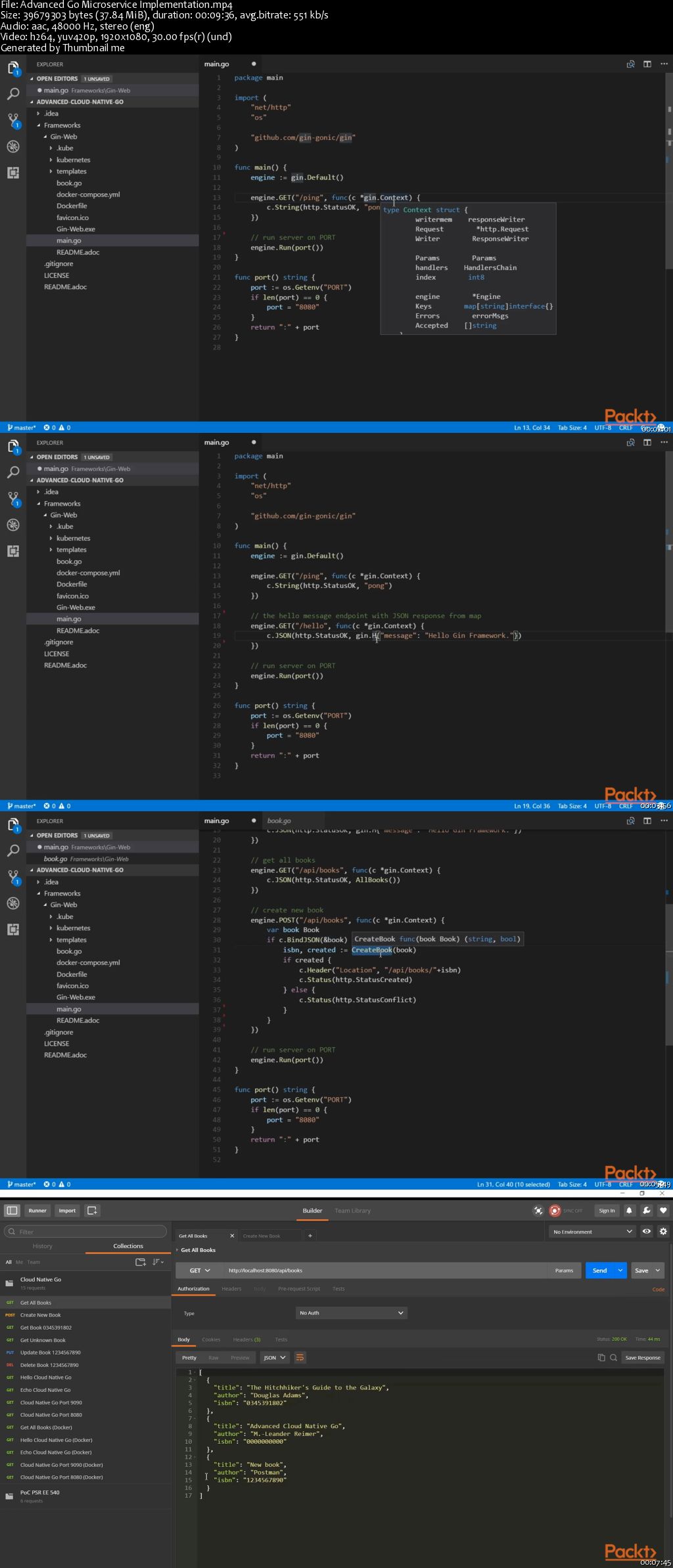Expand .idea folder in second VS Code frame
This screenshot has height=1568, width=673.
[51, 492]
